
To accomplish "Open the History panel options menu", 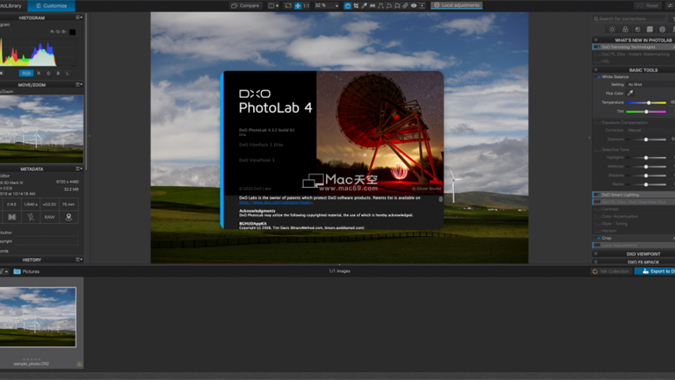I will click(79, 260).
